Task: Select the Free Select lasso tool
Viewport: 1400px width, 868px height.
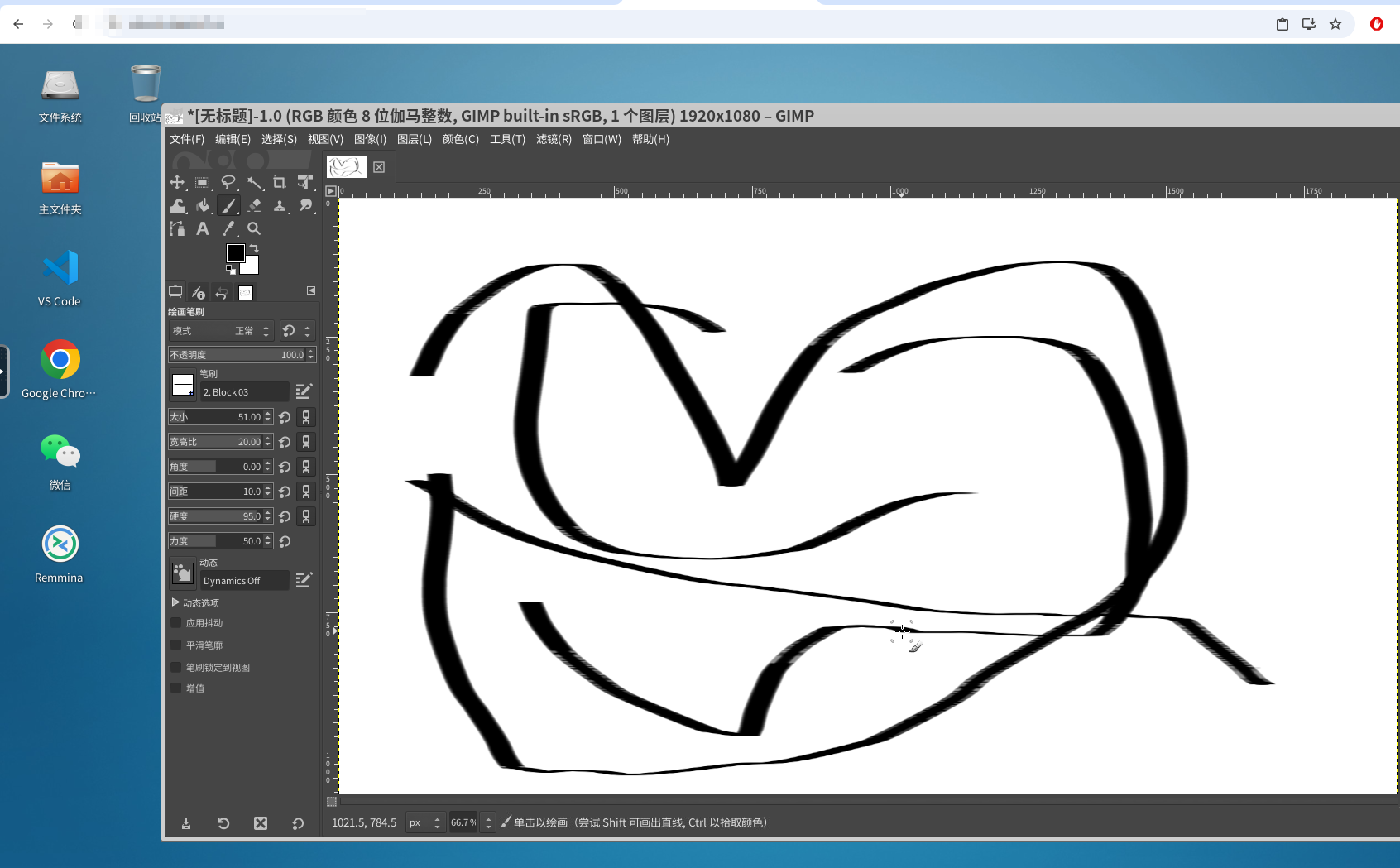Action: click(228, 183)
